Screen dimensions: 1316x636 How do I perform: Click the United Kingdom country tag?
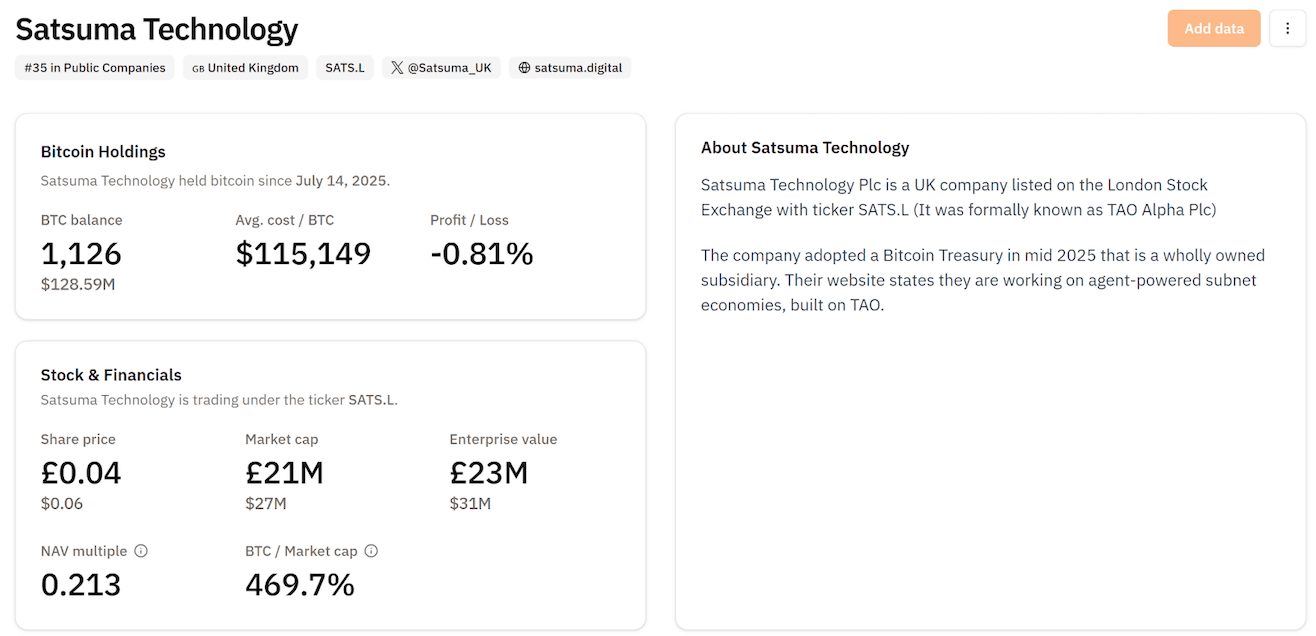(253, 68)
